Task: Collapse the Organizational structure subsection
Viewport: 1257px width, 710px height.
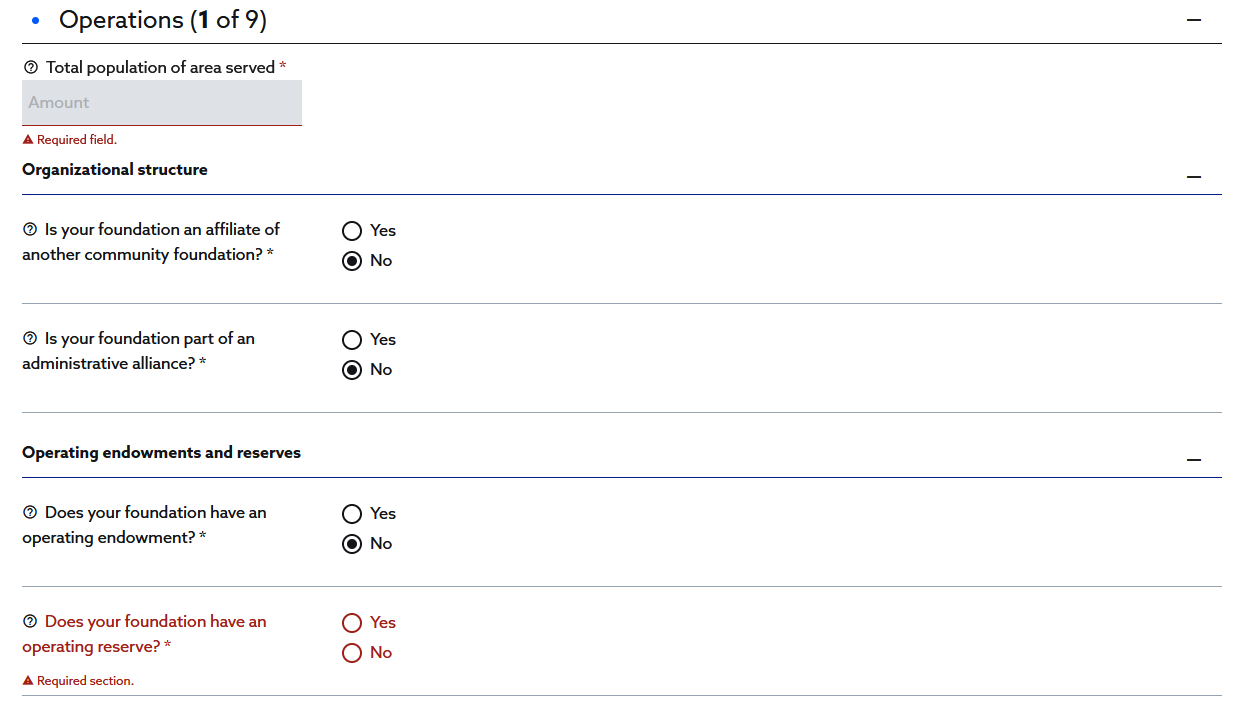Action: pyautogui.click(x=1193, y=177)
